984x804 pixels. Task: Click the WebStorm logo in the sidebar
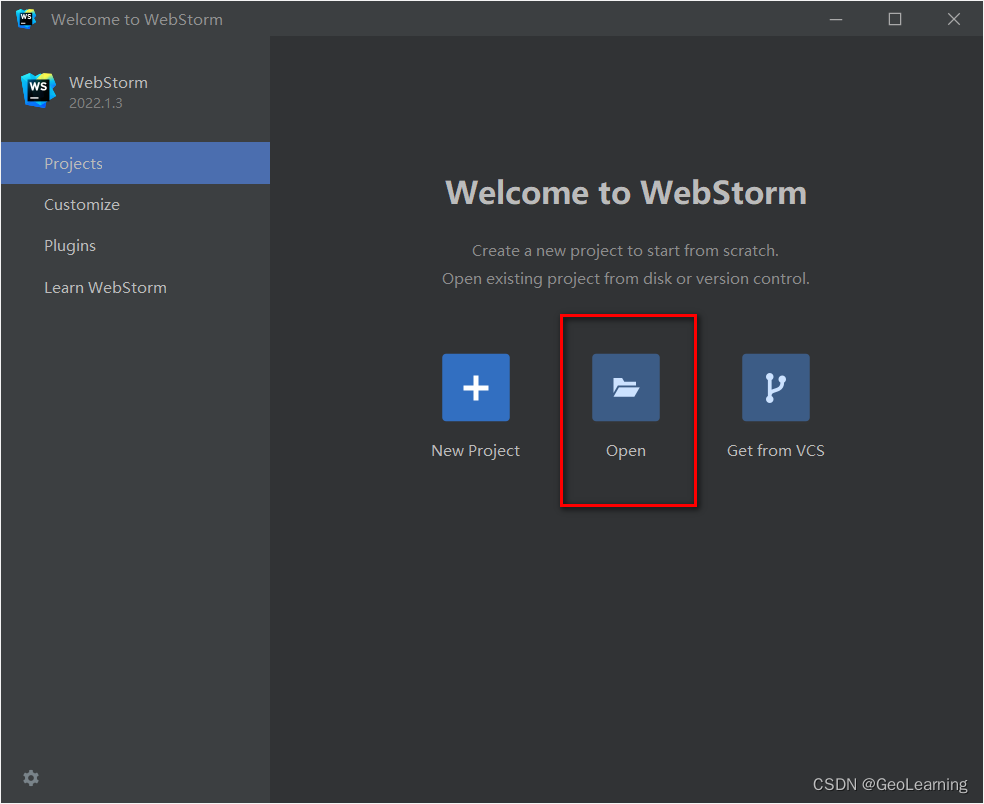[x=38, y=90]
